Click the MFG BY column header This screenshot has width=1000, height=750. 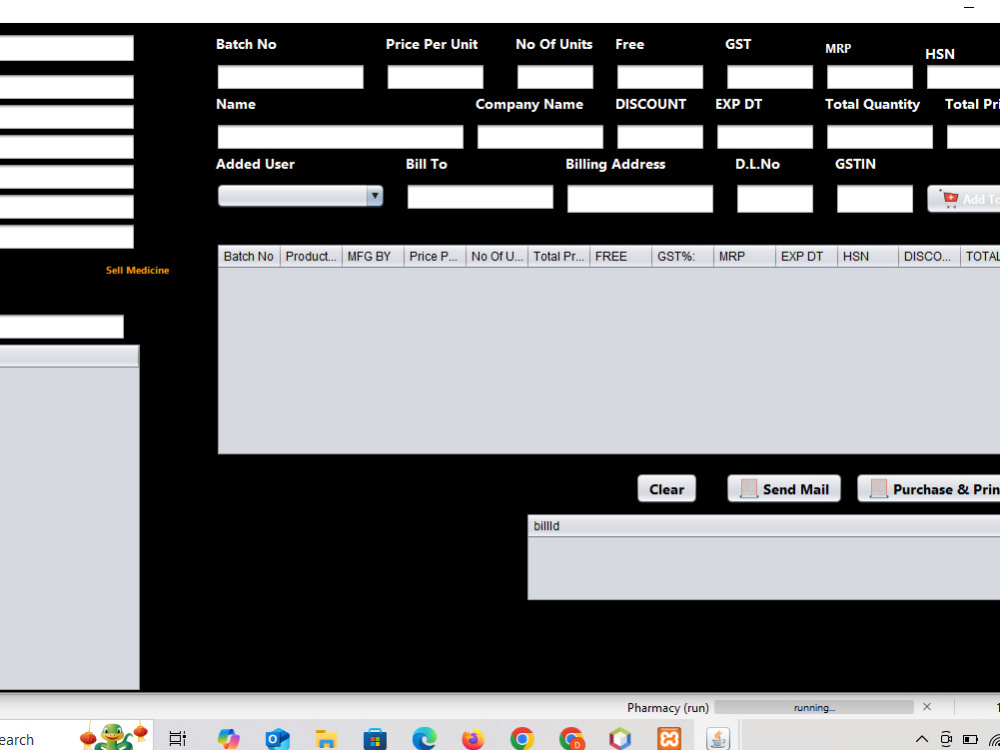pyautogui.click(x=372, y=256)
